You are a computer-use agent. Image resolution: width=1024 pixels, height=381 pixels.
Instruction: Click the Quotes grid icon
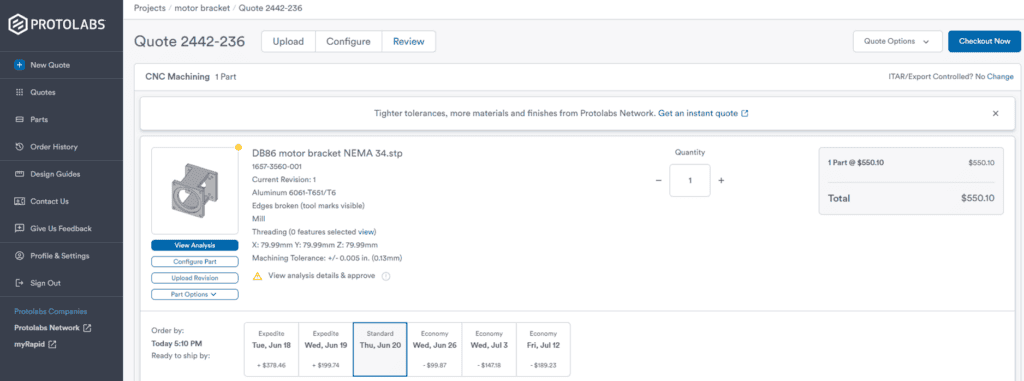pyautogui.click(x=19, y=92)
